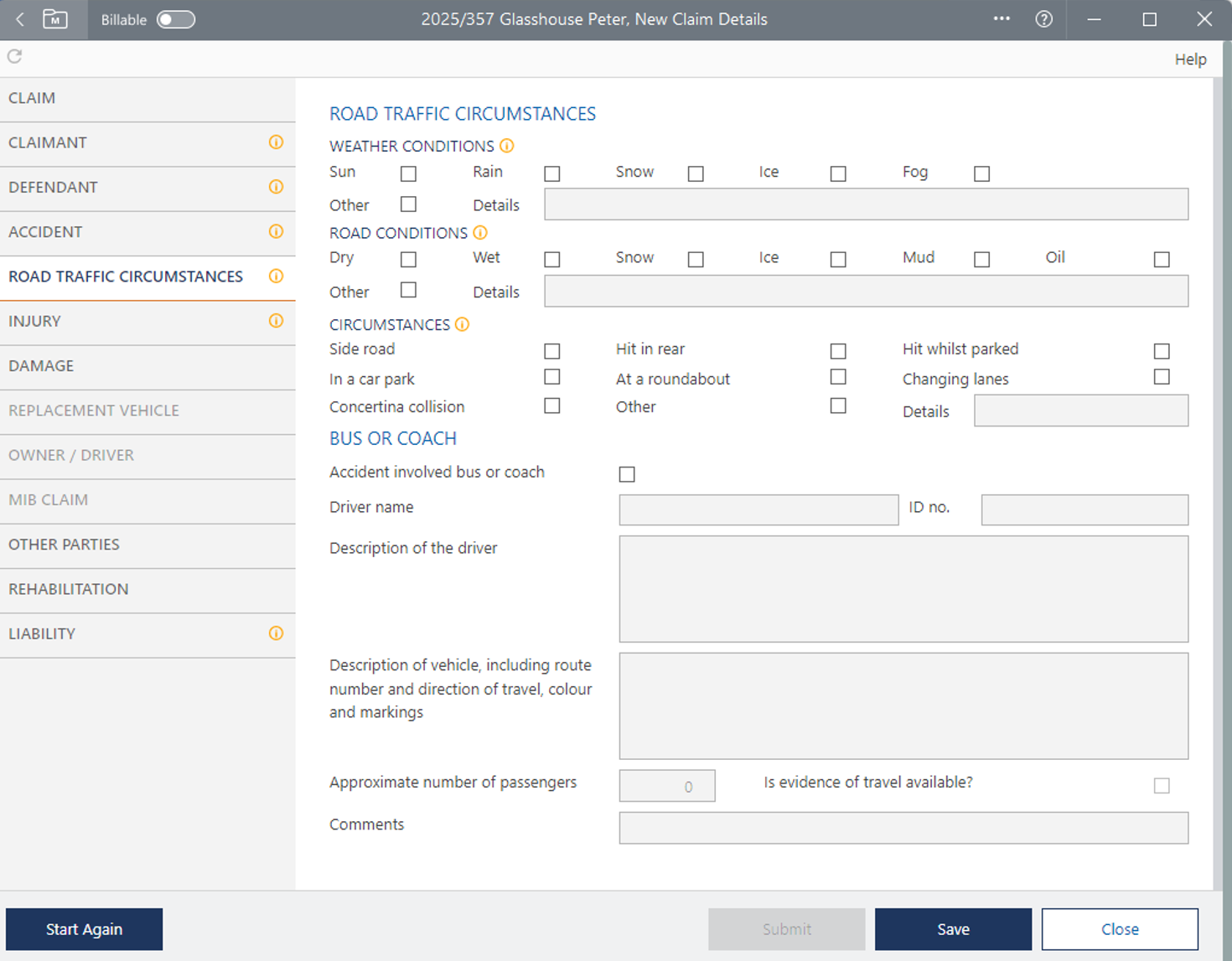
Task: Click the Driver name input field
Action: [x=758, y=509]
